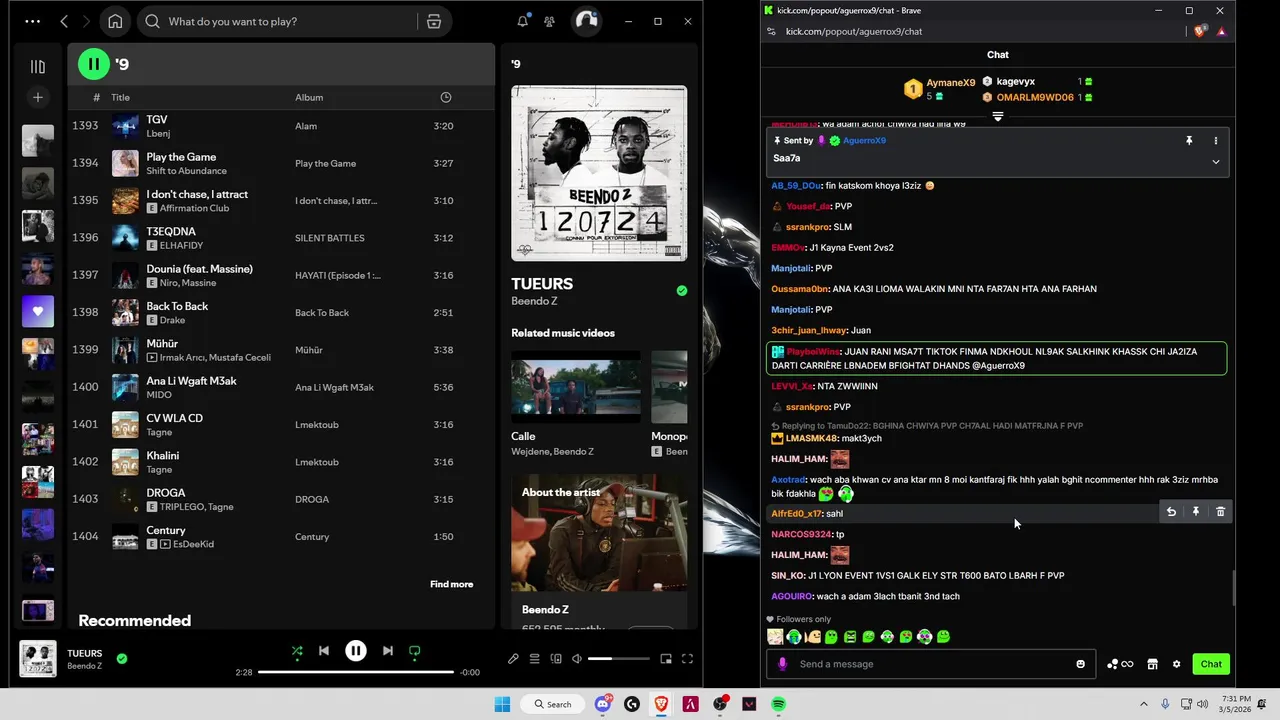
Task: Seek in the song progress bar
Action: (356, 672)
